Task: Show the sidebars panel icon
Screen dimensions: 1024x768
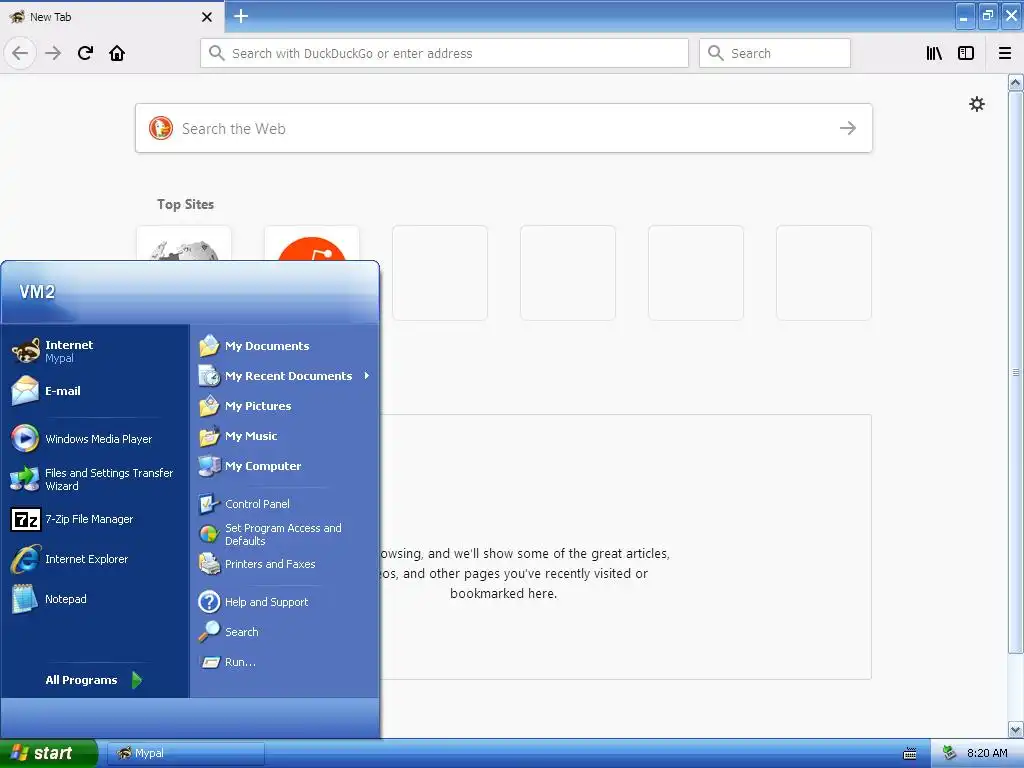Action: [x=966, y=53]
